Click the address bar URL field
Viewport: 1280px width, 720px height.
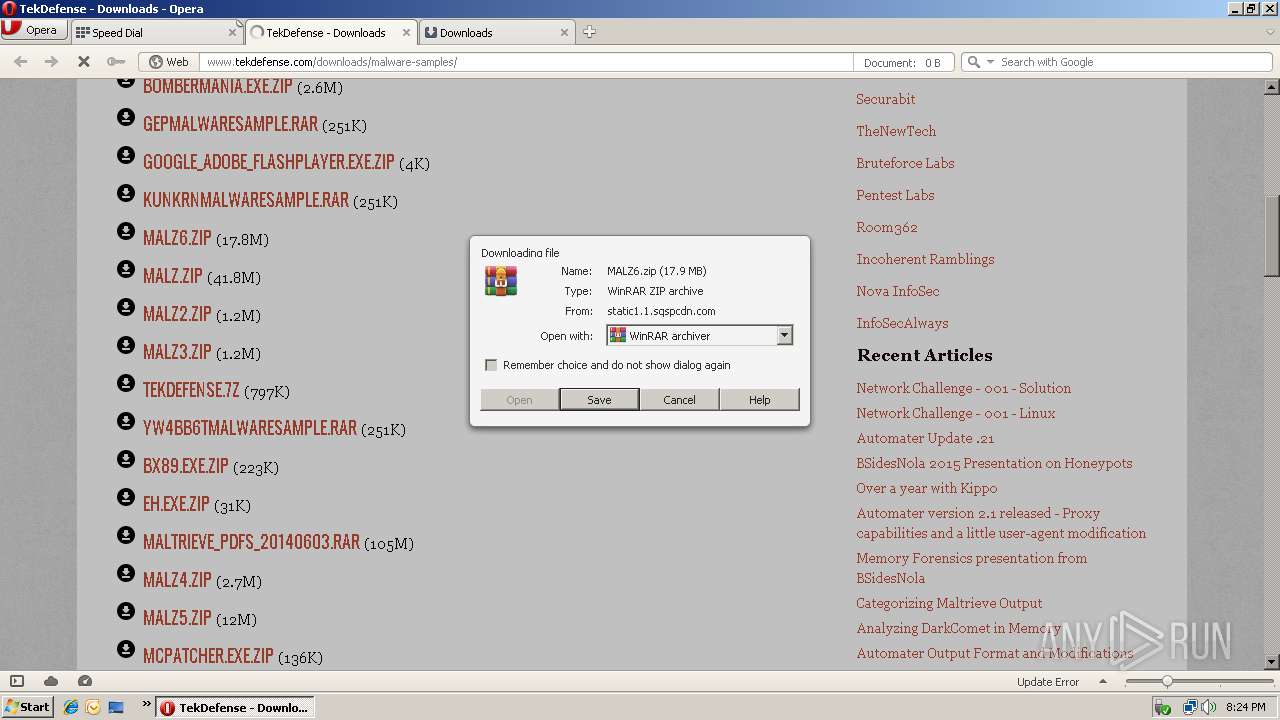[x=526, y=62]
